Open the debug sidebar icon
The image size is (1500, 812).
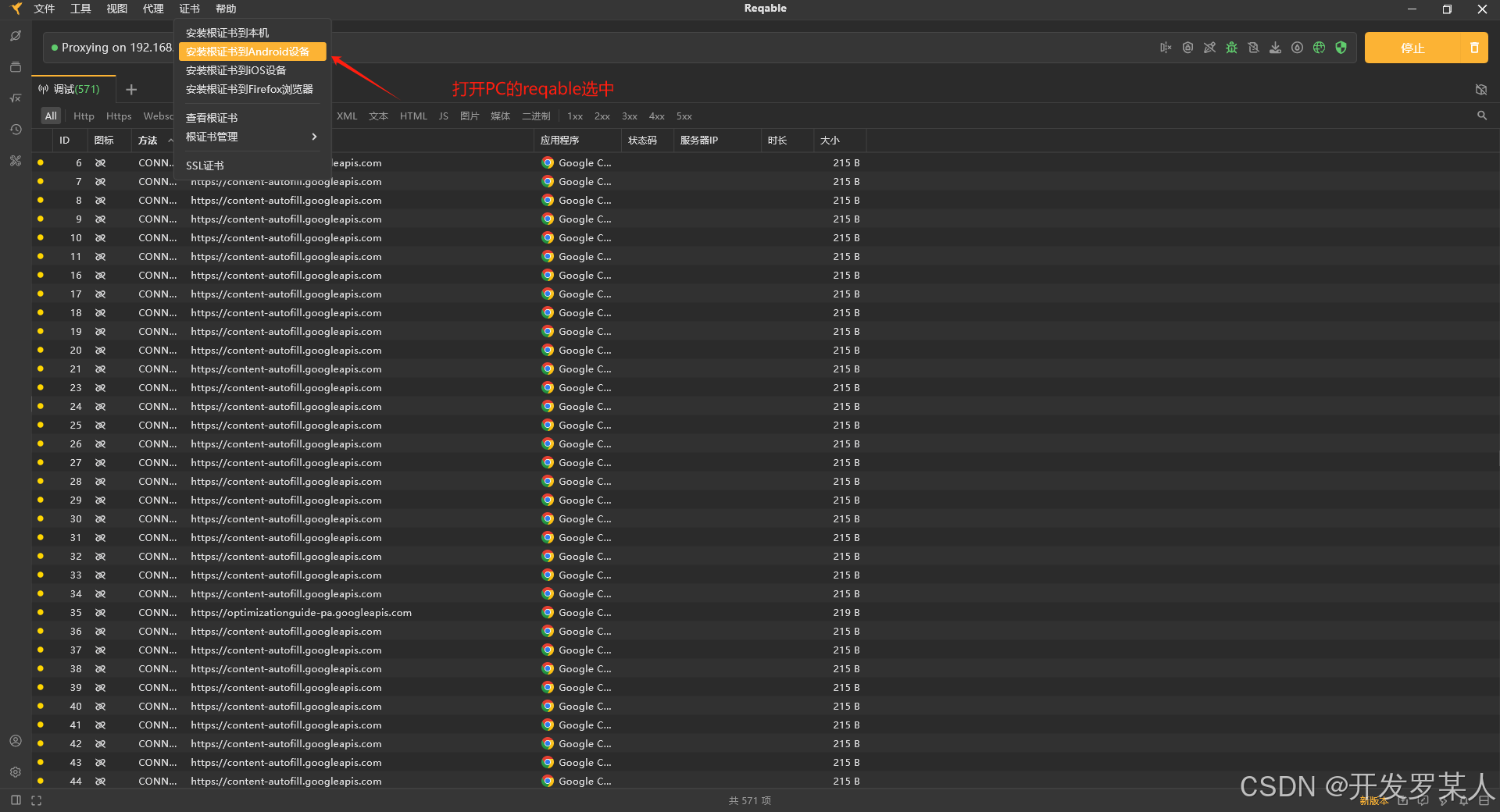tap(16, 36)
